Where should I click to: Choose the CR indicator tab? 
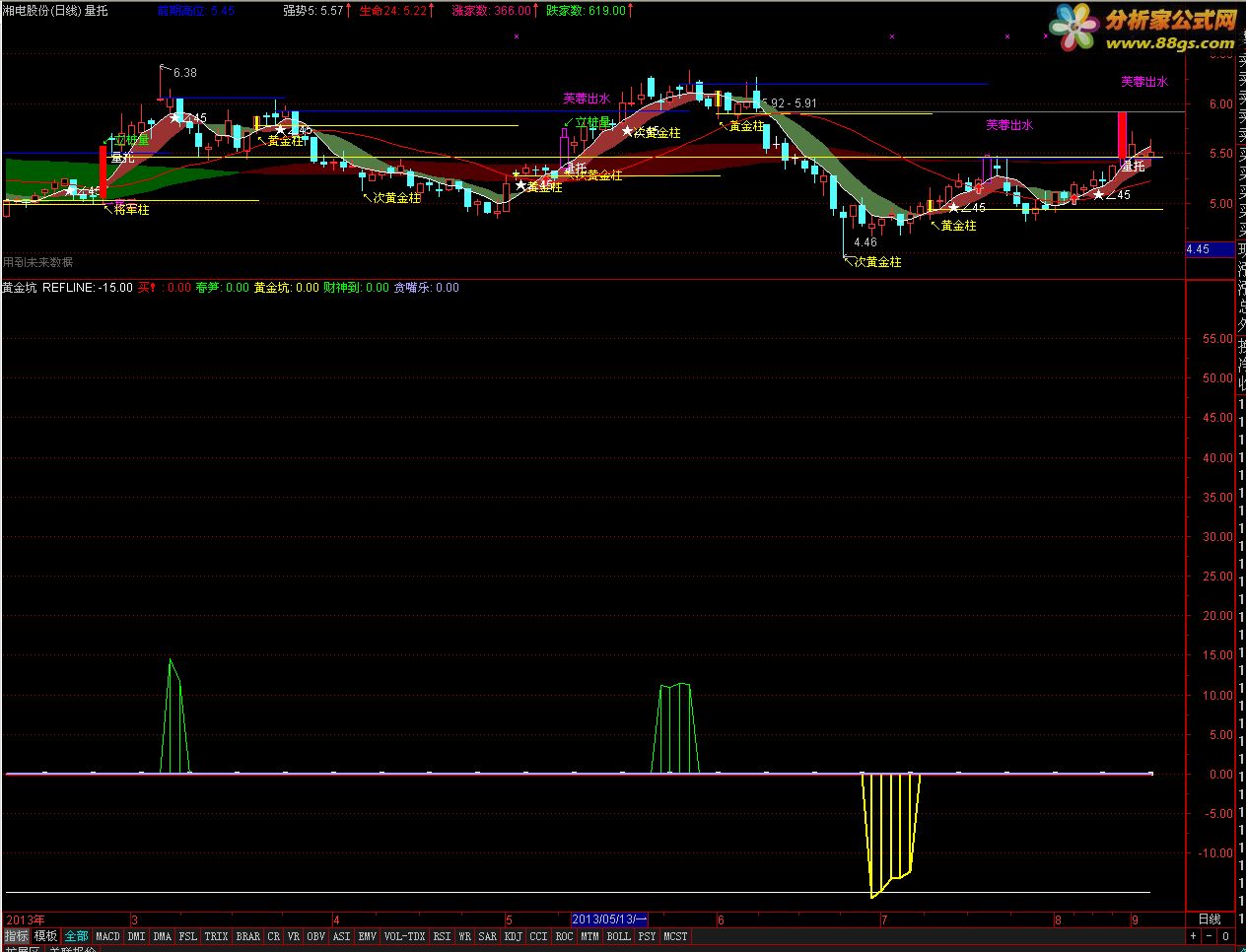click(274, 936)
